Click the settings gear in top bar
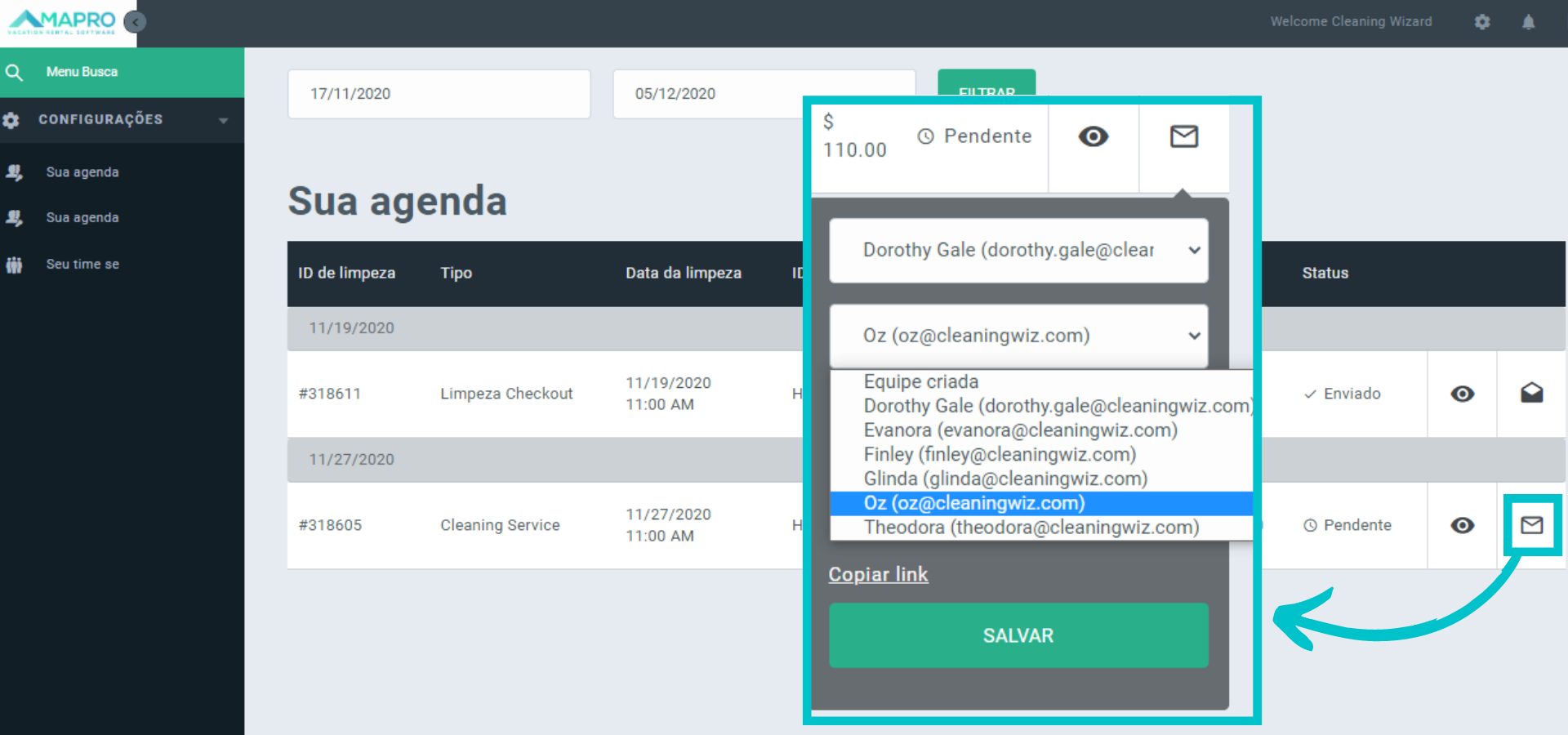The image size is (1568, 735). point(1482,22)
